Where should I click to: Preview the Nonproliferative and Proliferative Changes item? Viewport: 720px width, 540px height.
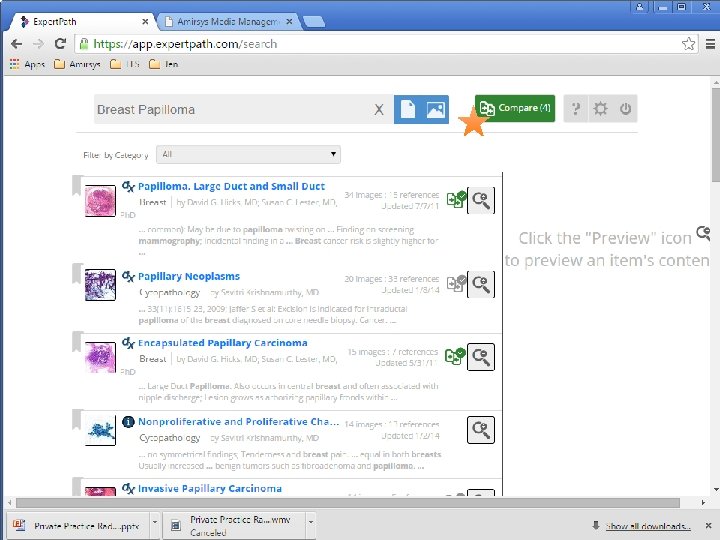point(481,430)
